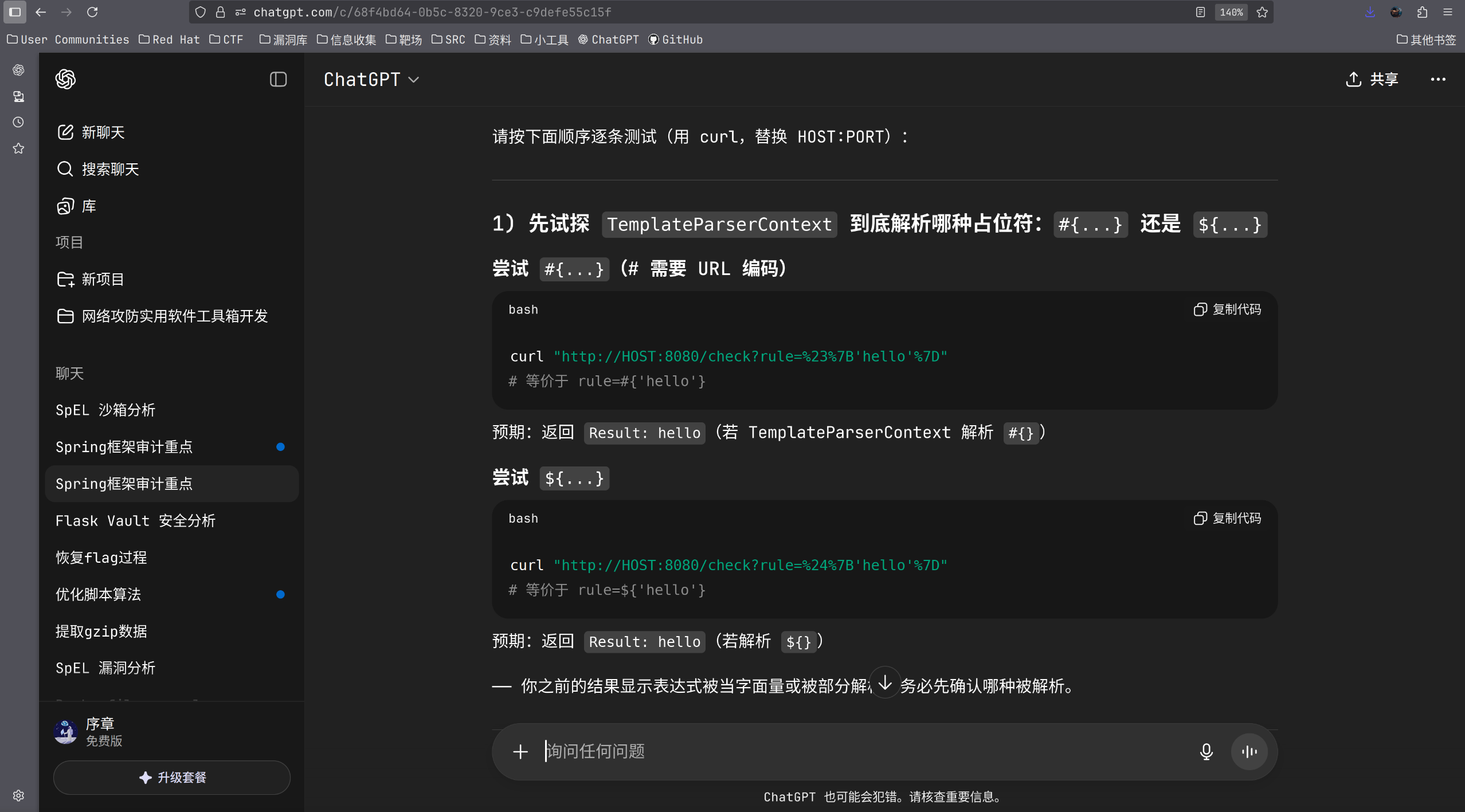Viewport: 1465px width, 812px height.
Task: Open the SpEL 沙箱分析 chat
Action: pos(105,410)
